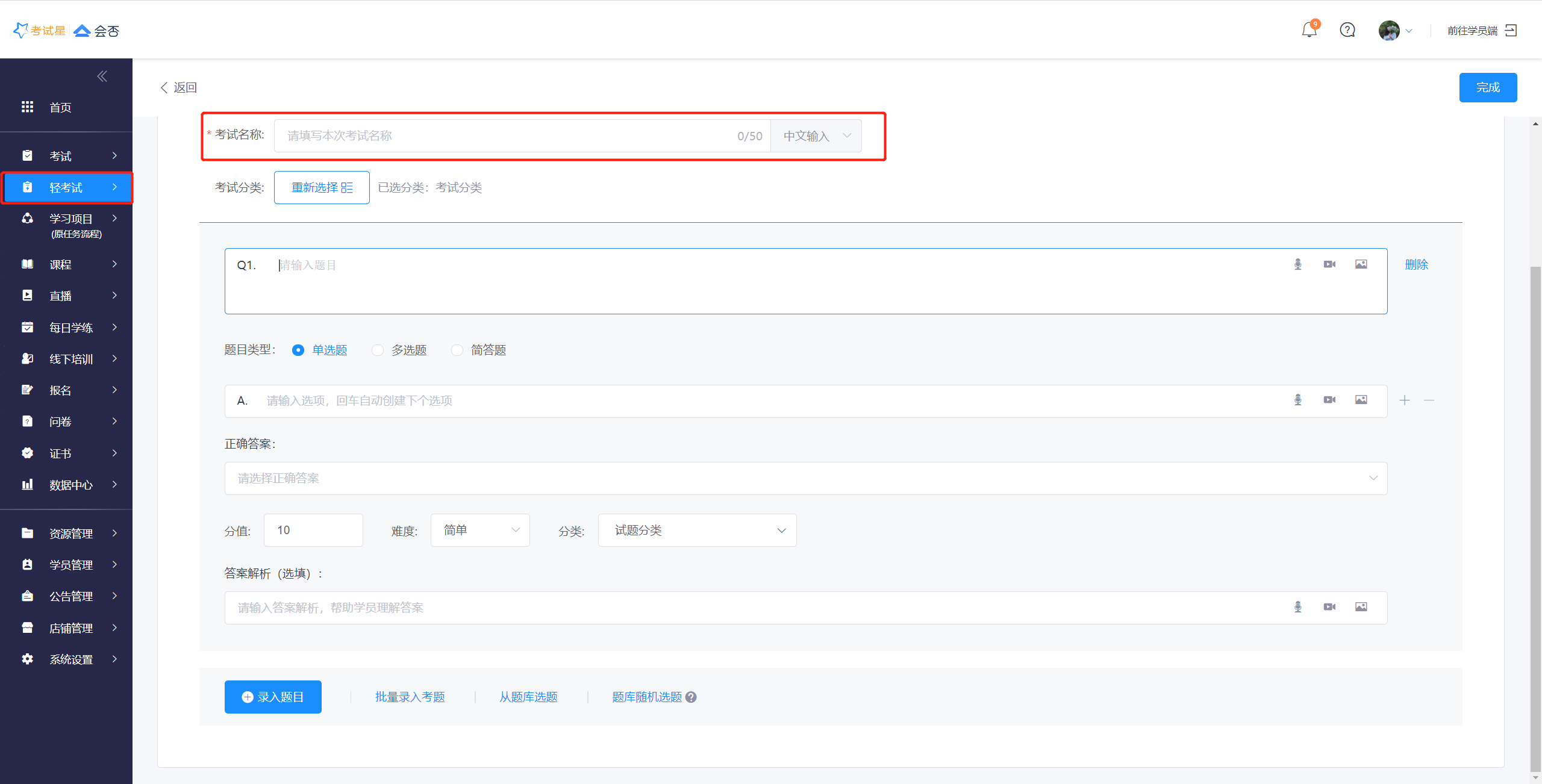Collapse the sidebar with double-chevron icon
The width and height of the screenshot is (1542, 784).
tap(102, 76)
